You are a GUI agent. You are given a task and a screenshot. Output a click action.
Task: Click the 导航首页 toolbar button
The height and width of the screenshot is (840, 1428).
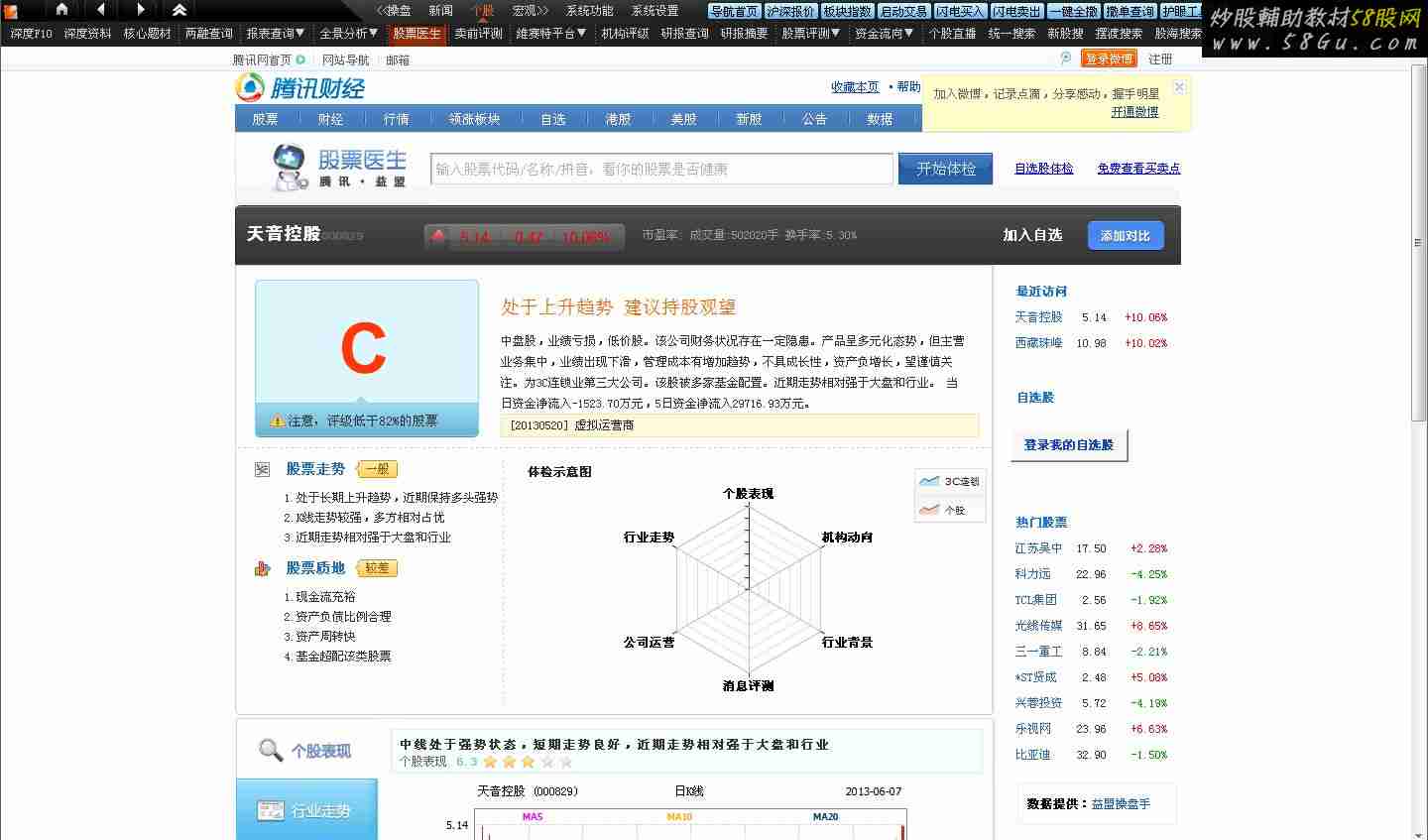click(x=734, y=11)
